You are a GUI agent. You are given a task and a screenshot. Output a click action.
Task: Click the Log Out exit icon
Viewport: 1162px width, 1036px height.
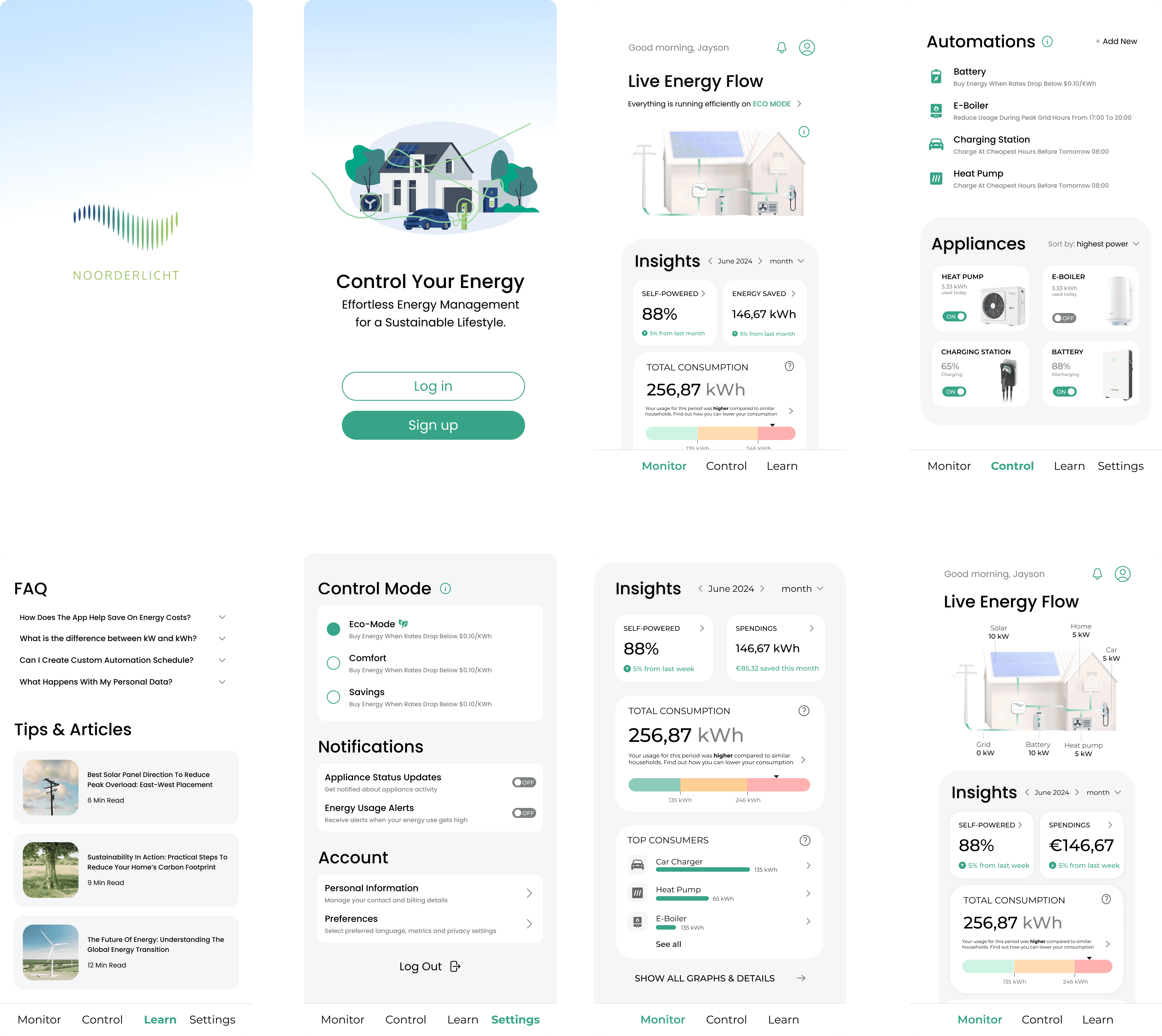(x=455, y=966)
